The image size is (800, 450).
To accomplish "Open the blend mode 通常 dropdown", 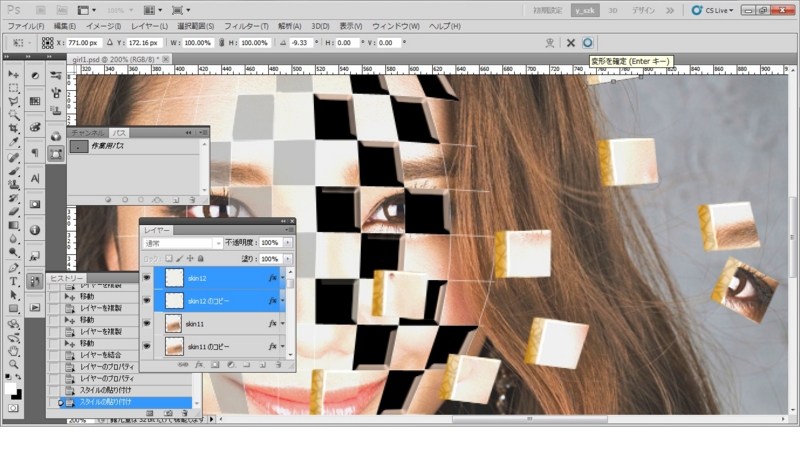I will point(182,243).
